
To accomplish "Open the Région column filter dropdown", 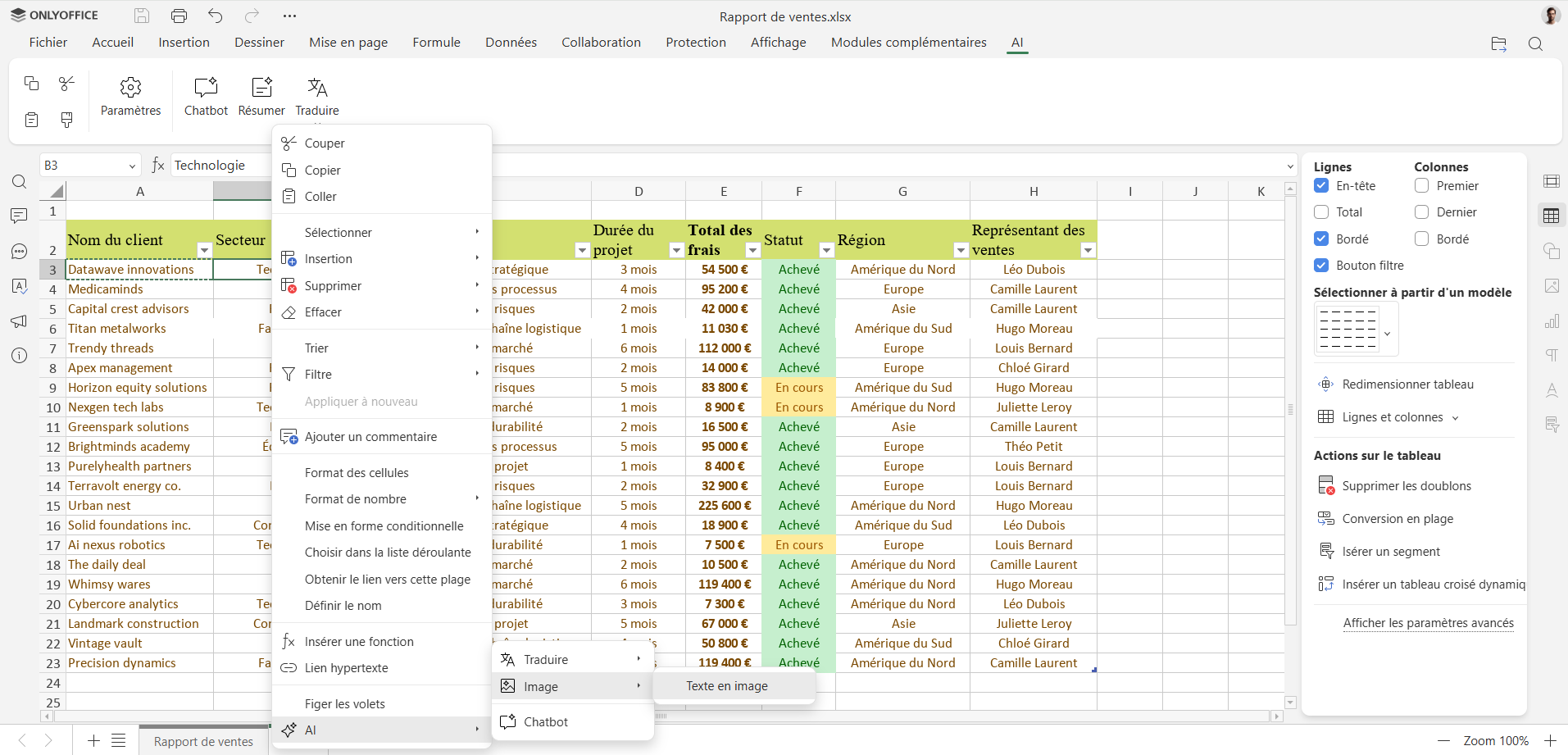I will coord(960,250).
